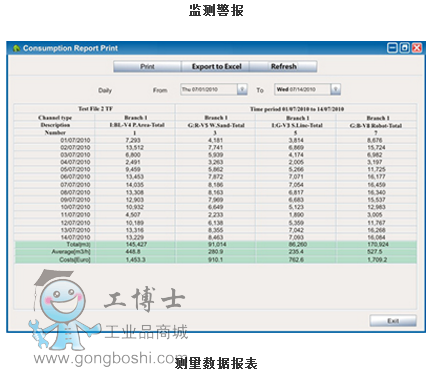The image size is (434, 377).
Task: Refresh the consumption report
Action: point(283,66)
